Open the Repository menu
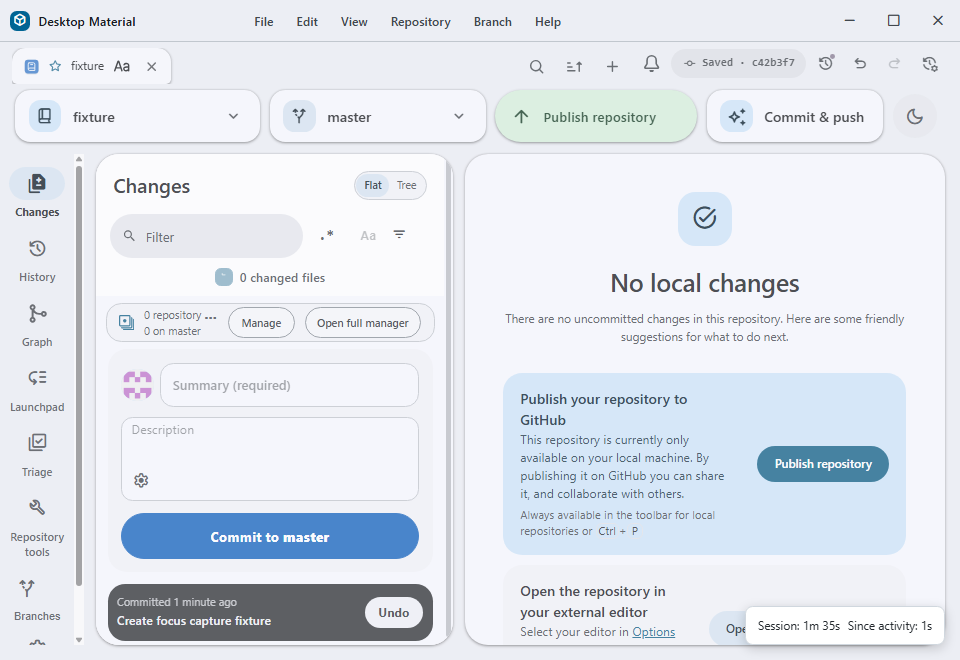960x660 pixels. click(x=421, y=21)
